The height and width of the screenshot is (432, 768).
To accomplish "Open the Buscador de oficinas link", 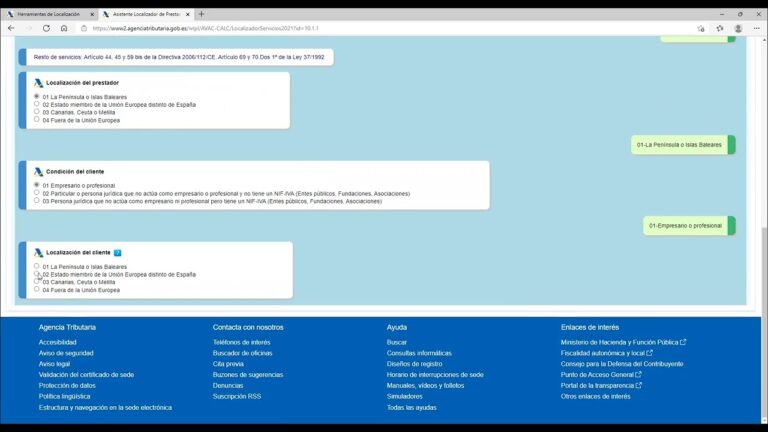I will tap(242, 353).
